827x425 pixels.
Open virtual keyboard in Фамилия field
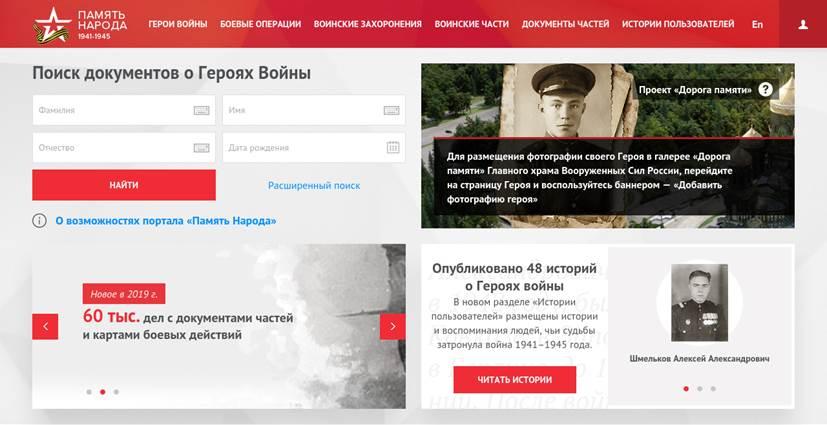coord(201,110)
